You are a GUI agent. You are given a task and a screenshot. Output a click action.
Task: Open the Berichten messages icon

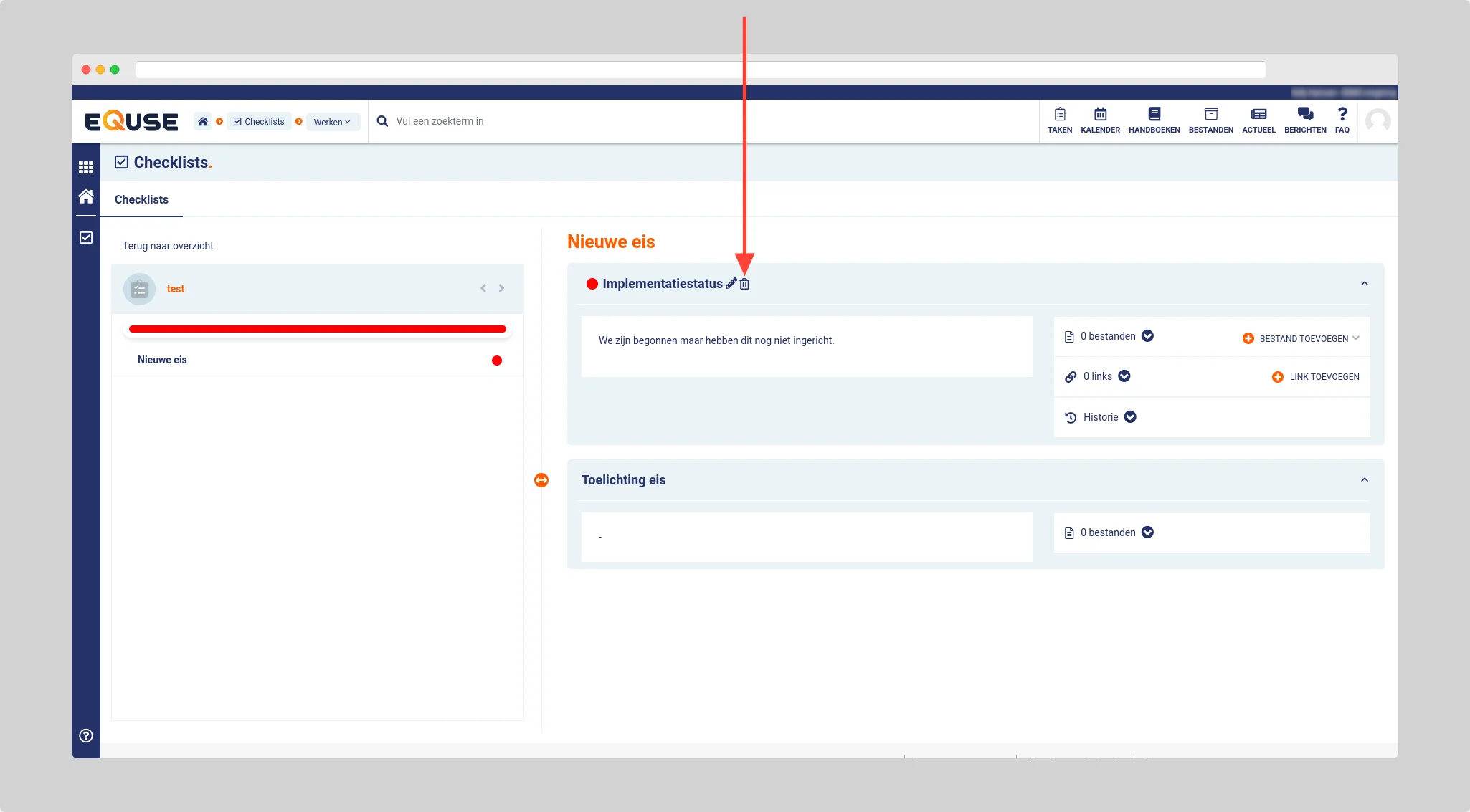coord(1304,120)
